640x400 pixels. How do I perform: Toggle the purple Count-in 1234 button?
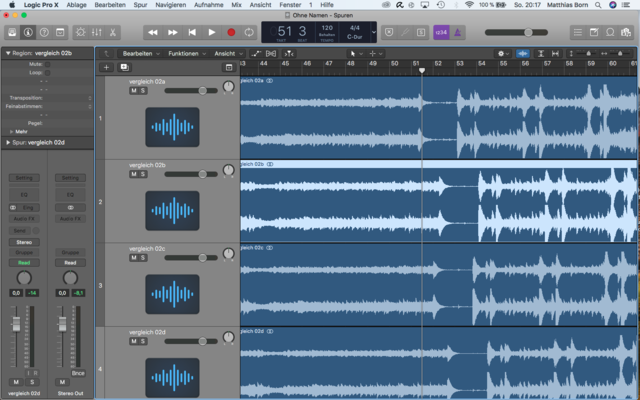click(441, 33)
